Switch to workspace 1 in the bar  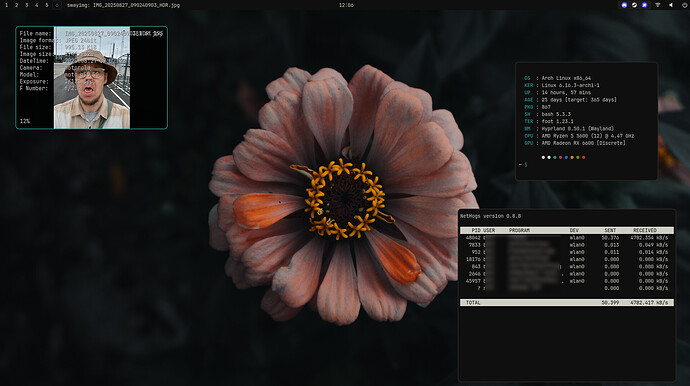pos(7,5)
